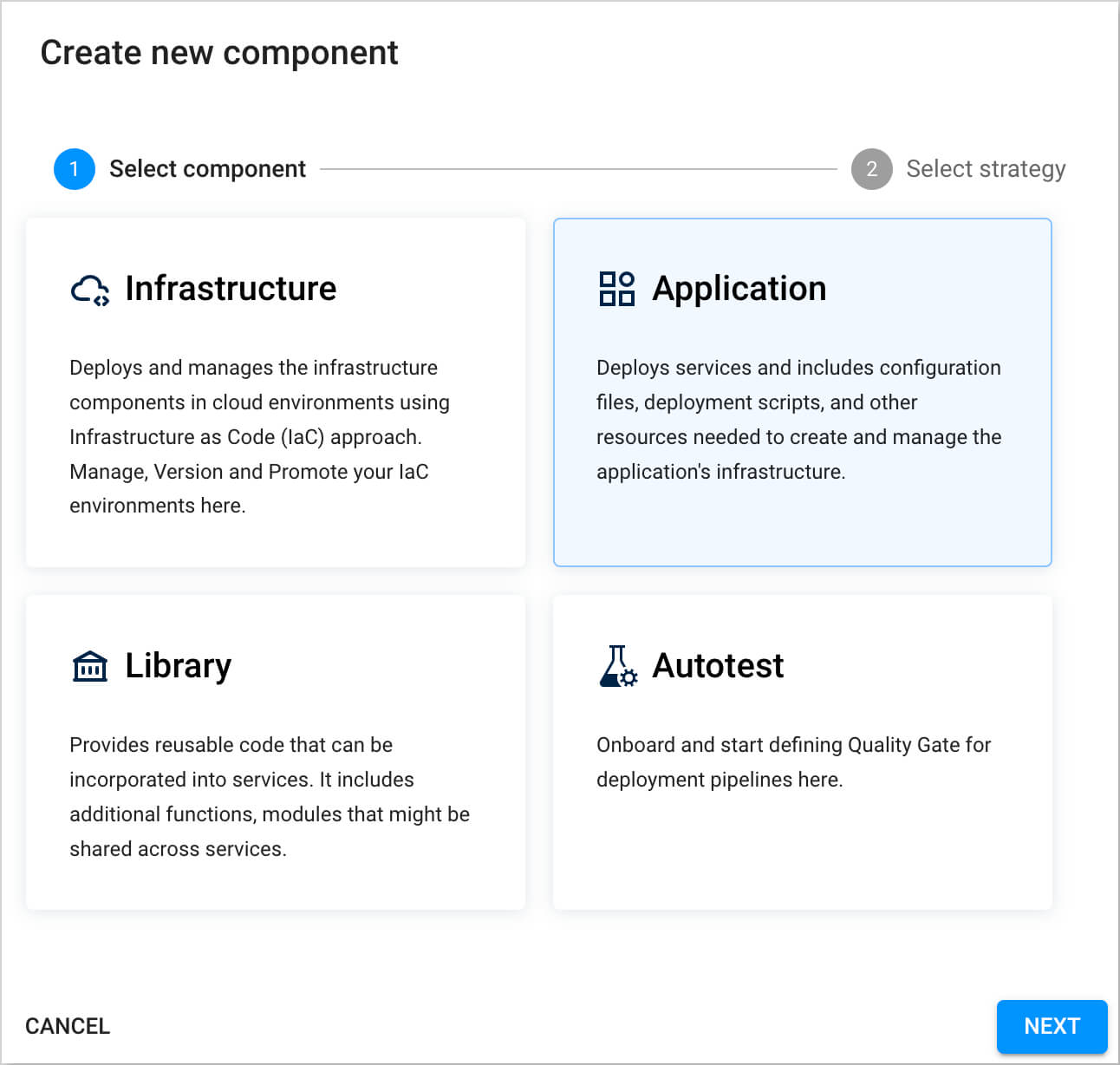Click the connector line between the steps
Image resolution: width=1120 pixels, height=1065 pixels.
(578, 169)
